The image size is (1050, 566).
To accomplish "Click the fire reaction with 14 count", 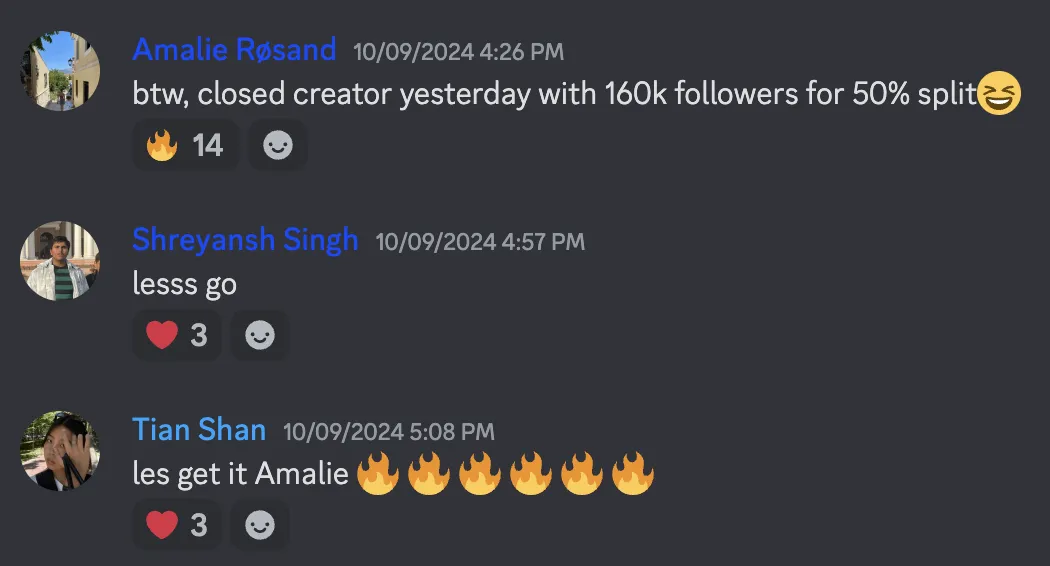I will coord(185,146).
